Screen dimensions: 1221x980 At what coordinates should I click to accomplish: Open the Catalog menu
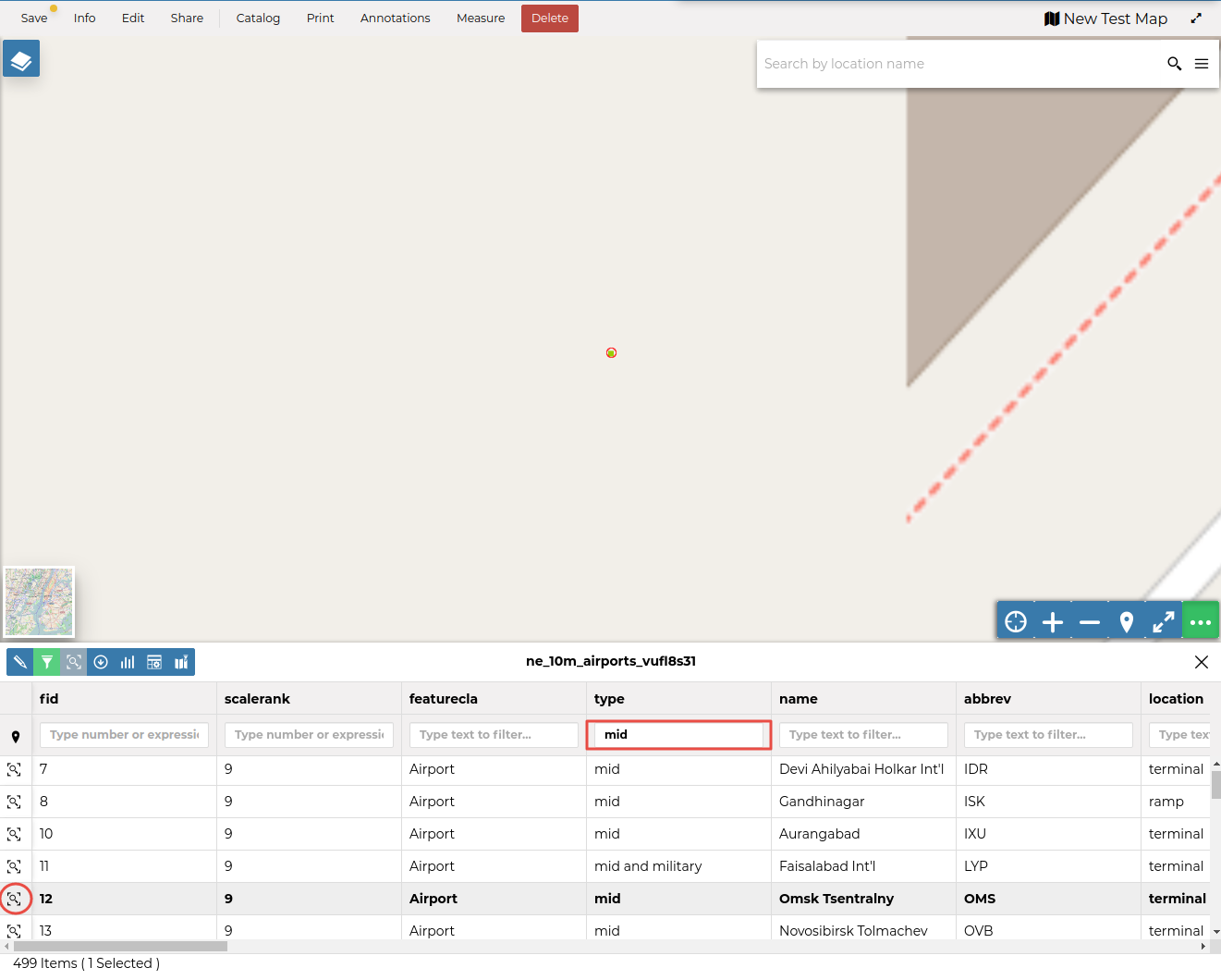[257, 18]
